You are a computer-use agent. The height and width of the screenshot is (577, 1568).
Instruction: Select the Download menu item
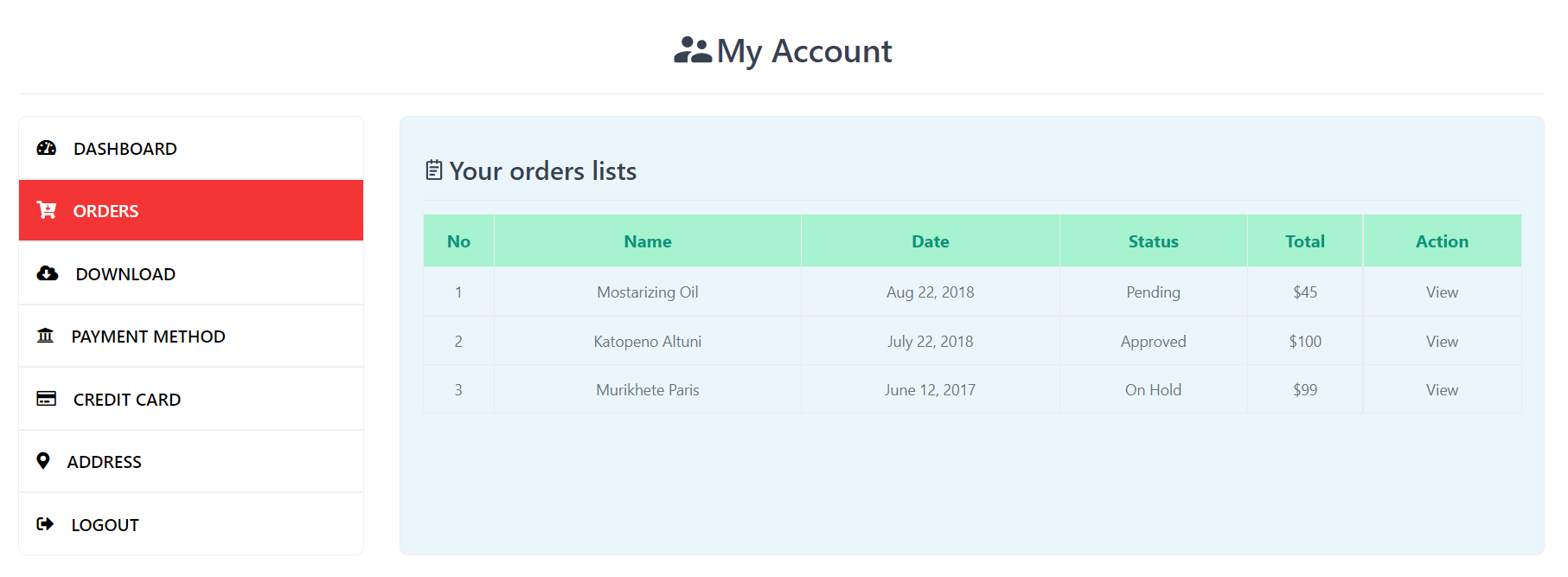(191, 273)
